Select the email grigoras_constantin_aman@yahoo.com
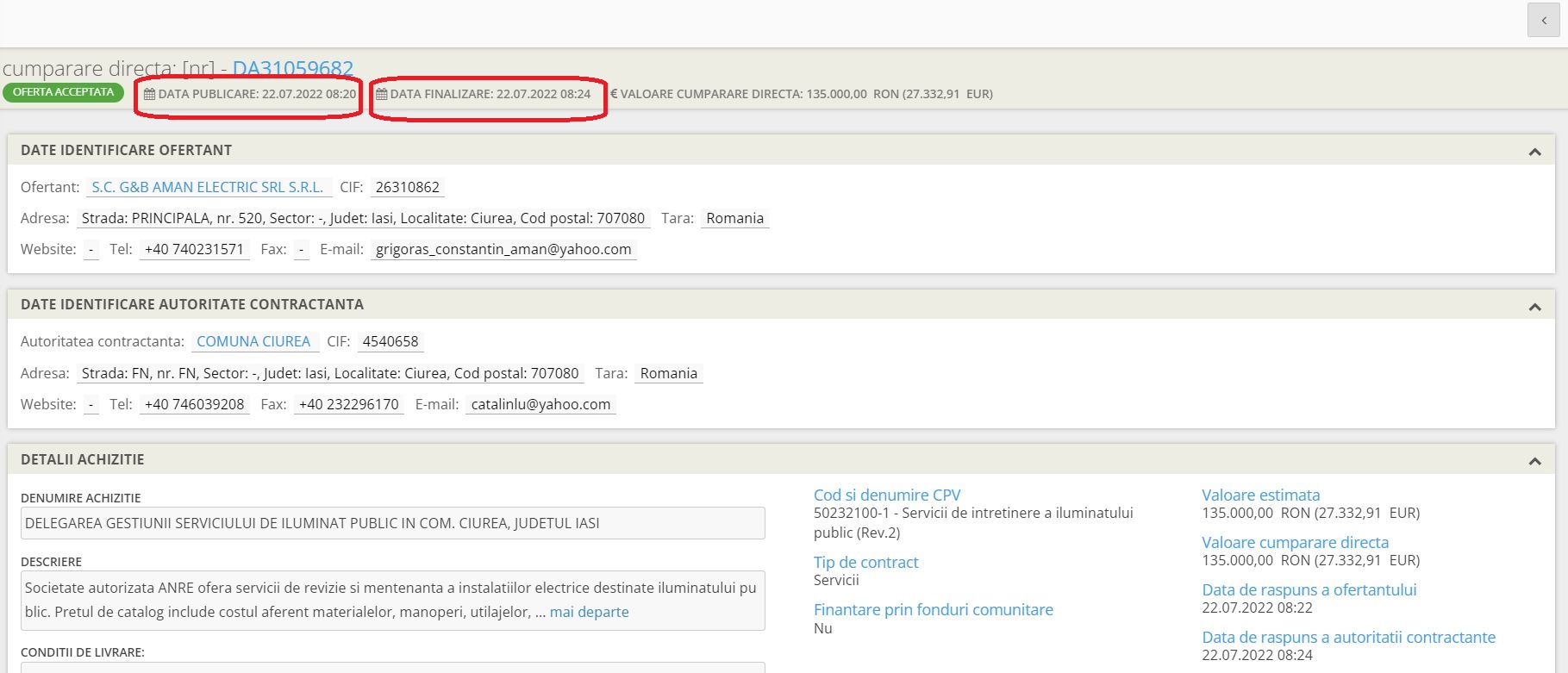This screenshot has width=1568, height=673. (x=503, y=249)
